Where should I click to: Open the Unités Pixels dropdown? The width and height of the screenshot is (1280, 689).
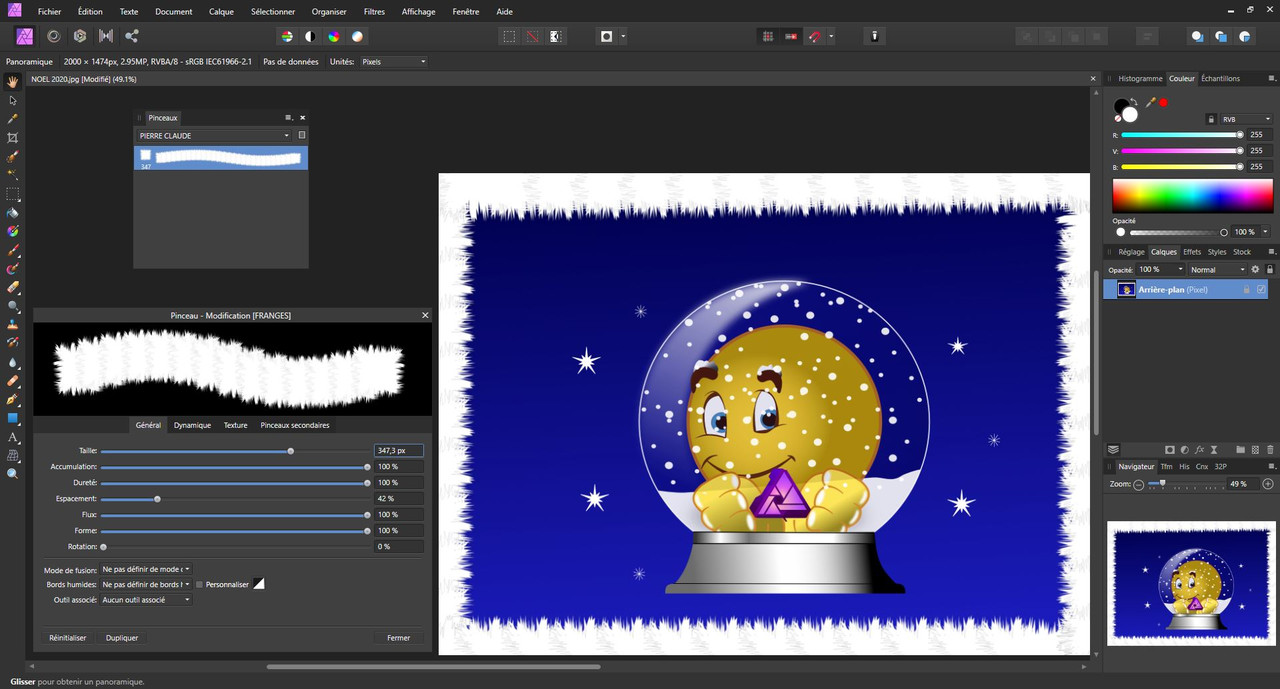393,62
